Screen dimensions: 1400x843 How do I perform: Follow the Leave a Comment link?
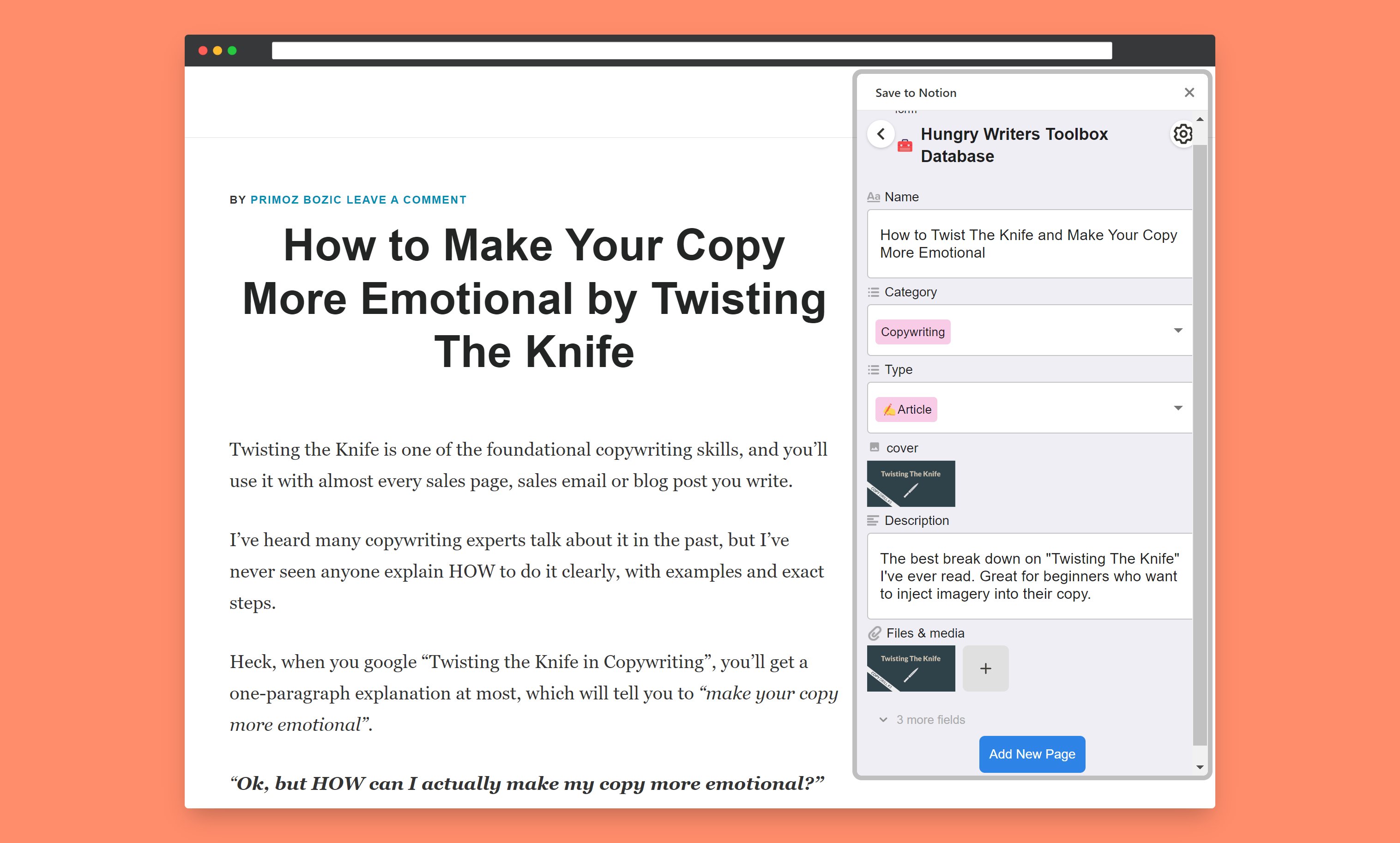click(406, 200)
